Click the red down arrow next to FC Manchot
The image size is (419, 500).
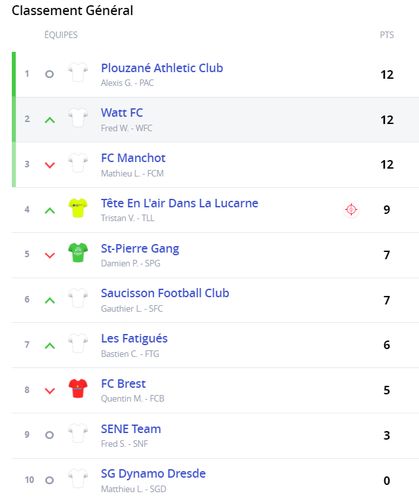coord(50,165)
